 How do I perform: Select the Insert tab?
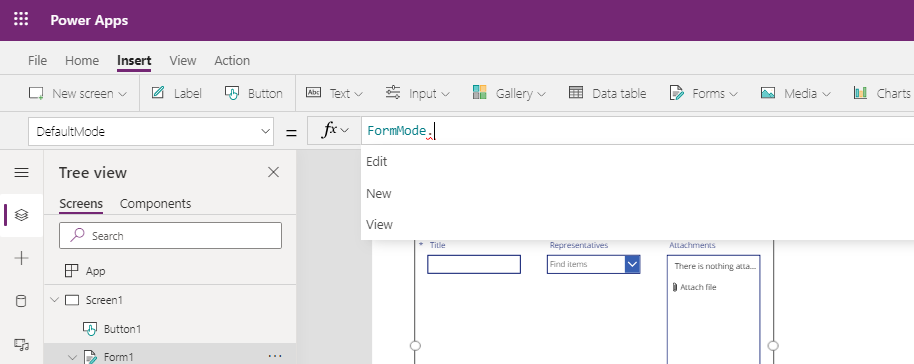pos(134,61)
